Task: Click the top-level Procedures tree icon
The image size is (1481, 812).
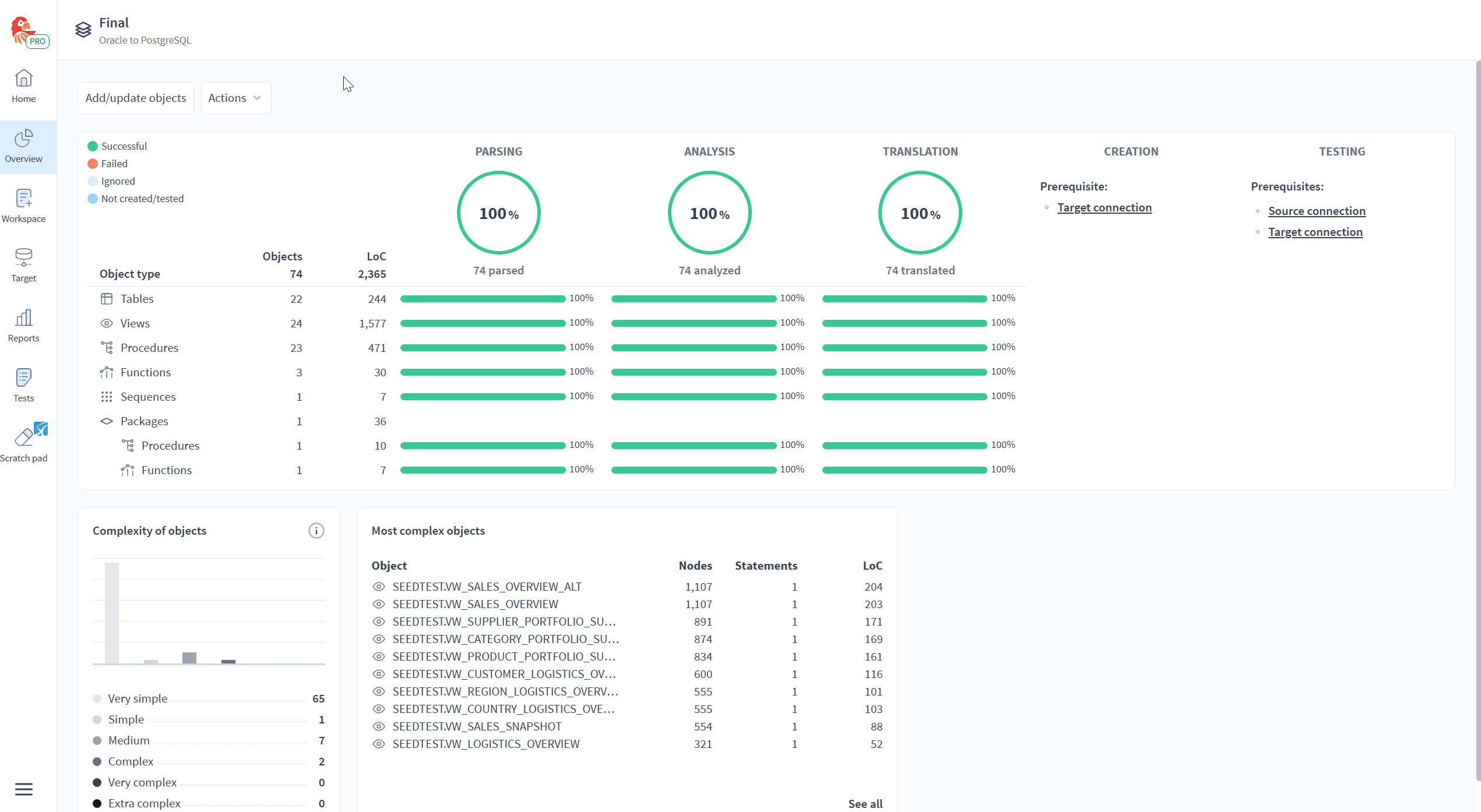Action: point(107,348)
